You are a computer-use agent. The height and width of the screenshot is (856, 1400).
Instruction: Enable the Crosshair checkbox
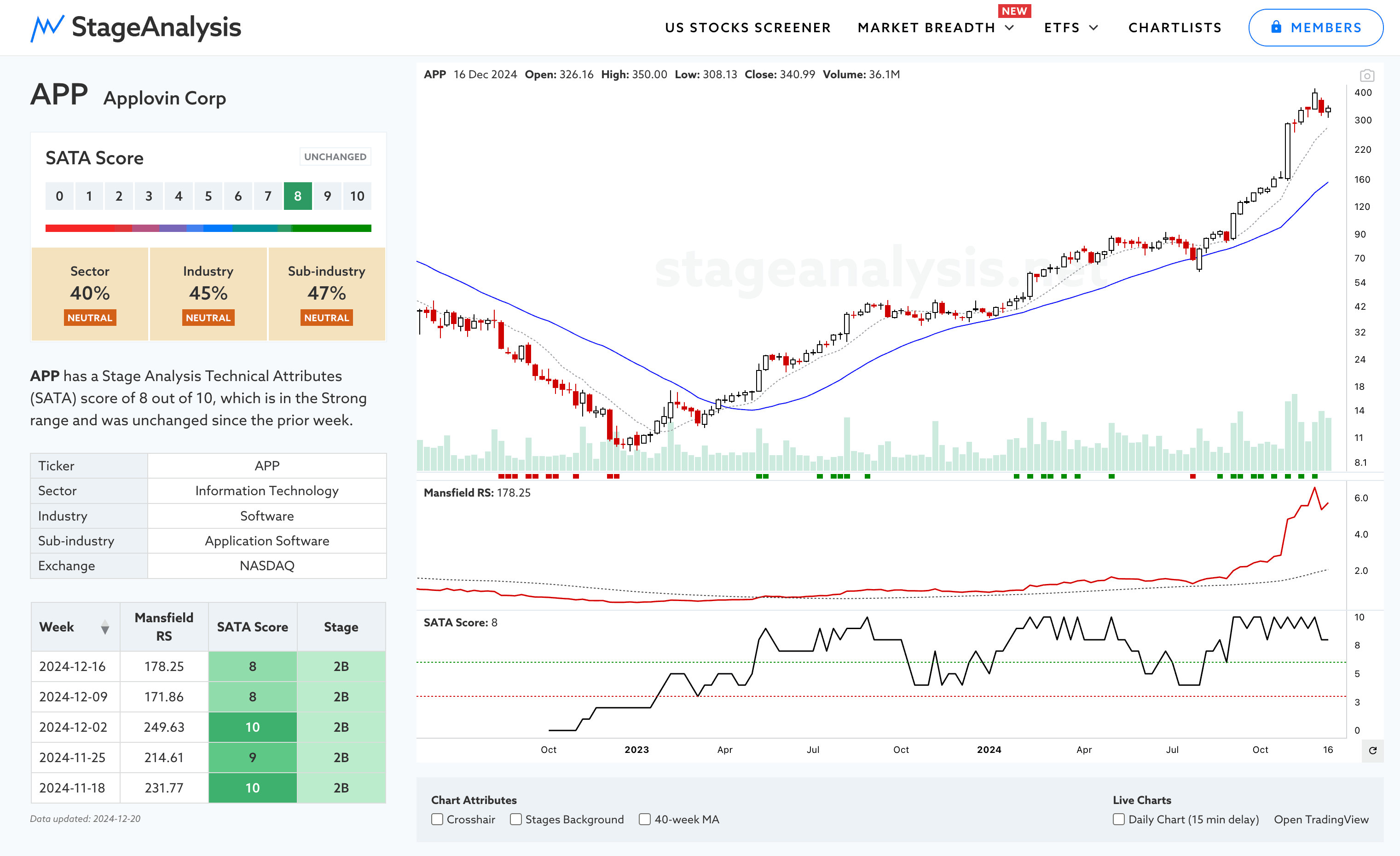click(x=437, y=819)
